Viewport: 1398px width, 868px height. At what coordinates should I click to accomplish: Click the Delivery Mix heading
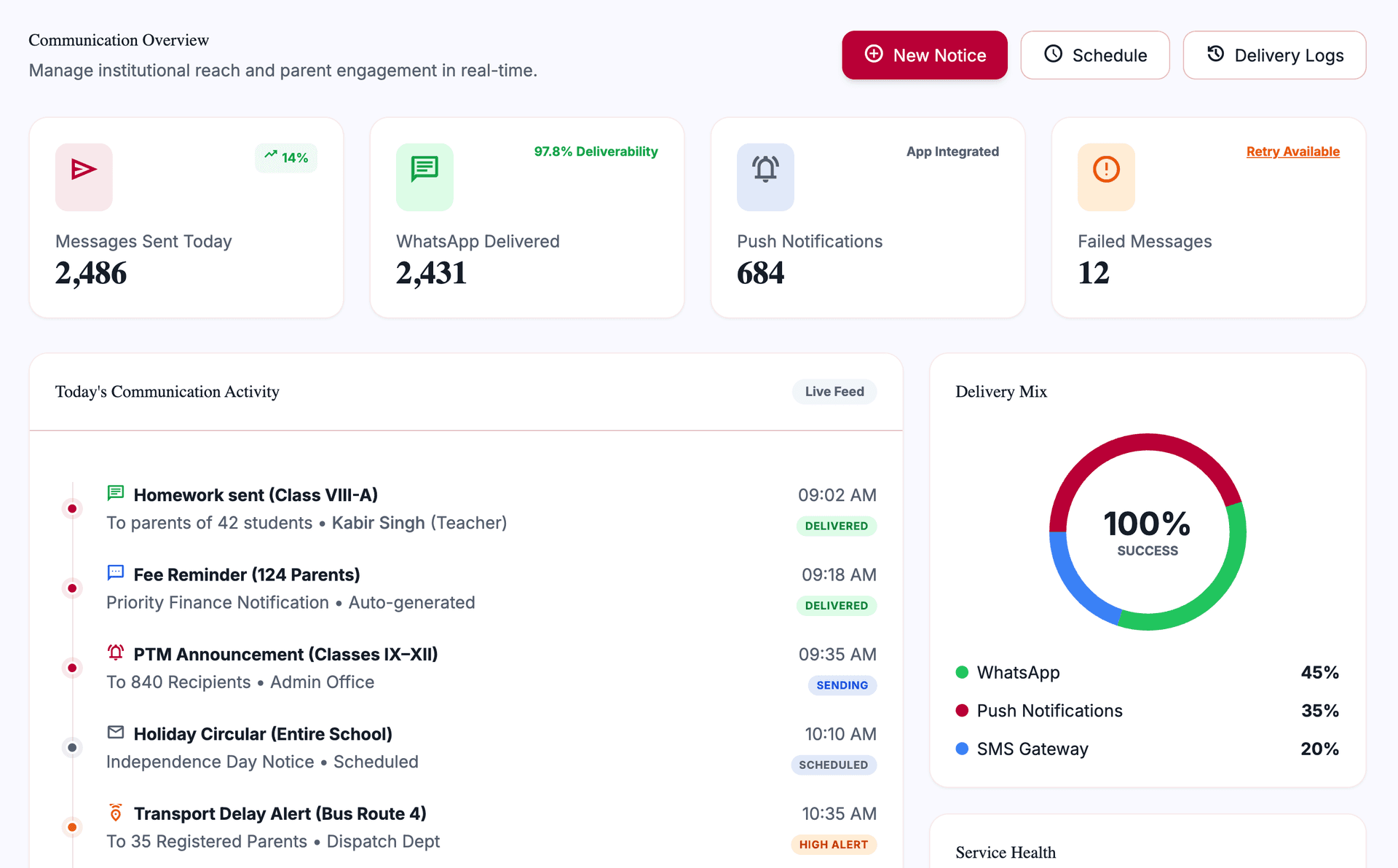(x=1001, y=392)
